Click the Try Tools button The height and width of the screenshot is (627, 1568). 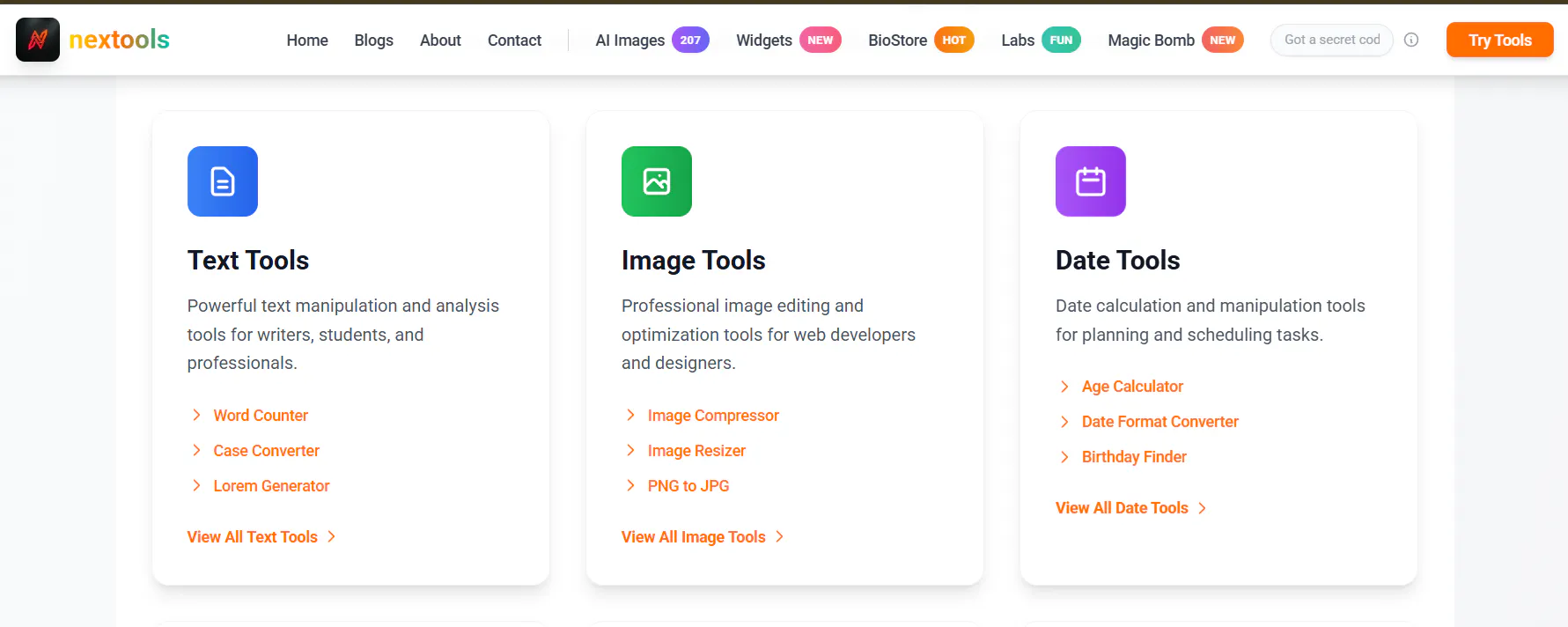pos(1500,40)
